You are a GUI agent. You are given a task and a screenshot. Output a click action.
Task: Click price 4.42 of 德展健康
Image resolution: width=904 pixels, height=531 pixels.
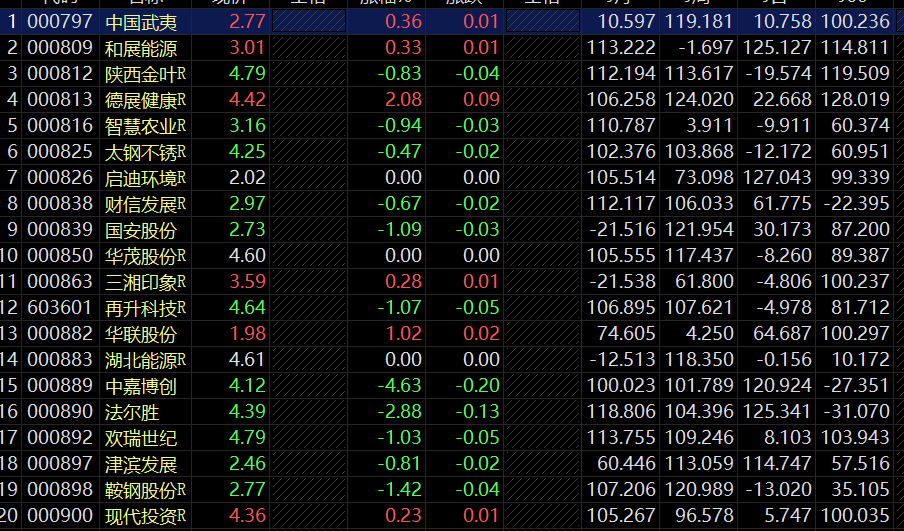click(x=247, y=100)
